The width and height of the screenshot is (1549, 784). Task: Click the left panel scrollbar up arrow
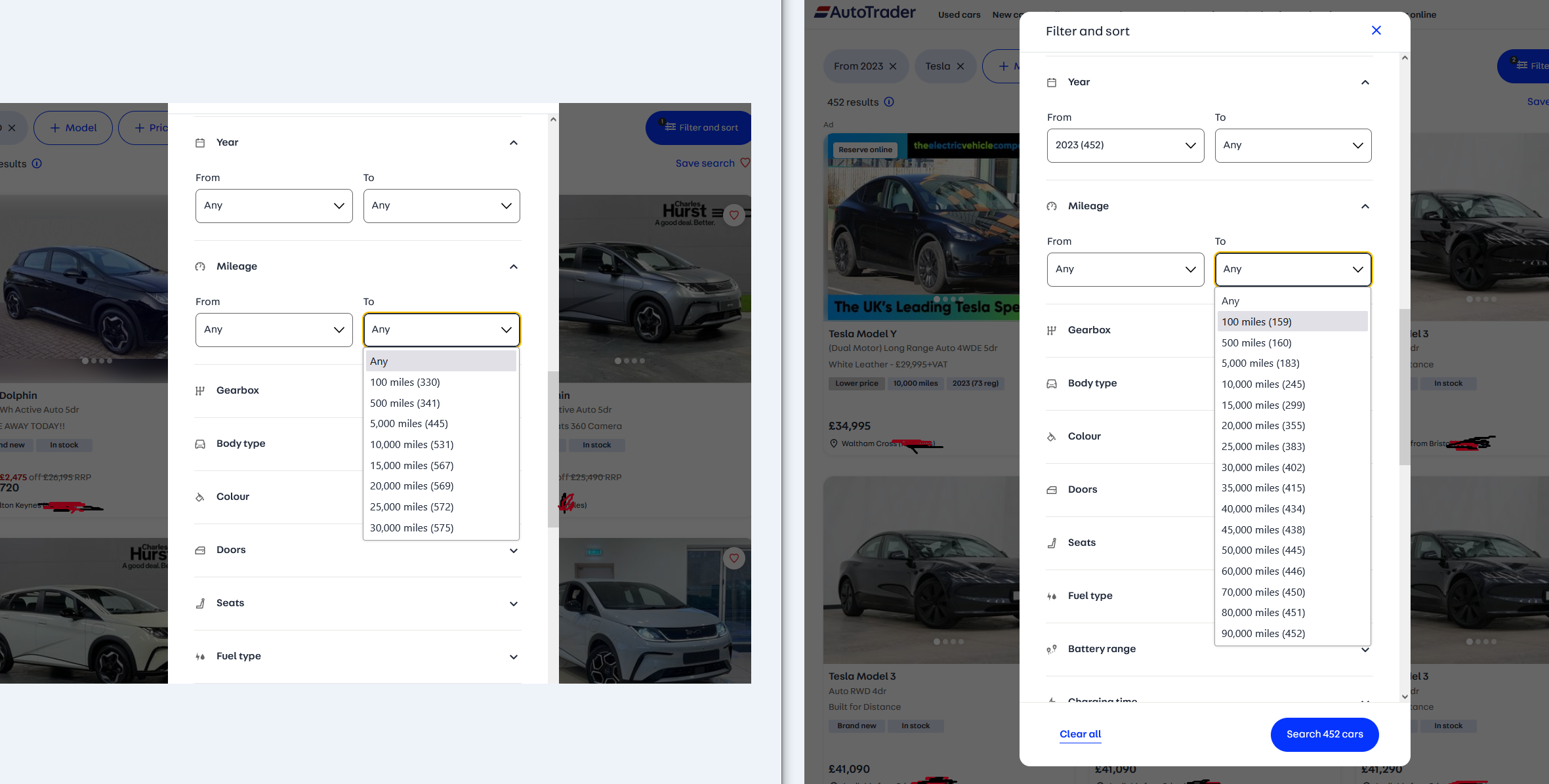pyautogui.click(x=553, y=119)
